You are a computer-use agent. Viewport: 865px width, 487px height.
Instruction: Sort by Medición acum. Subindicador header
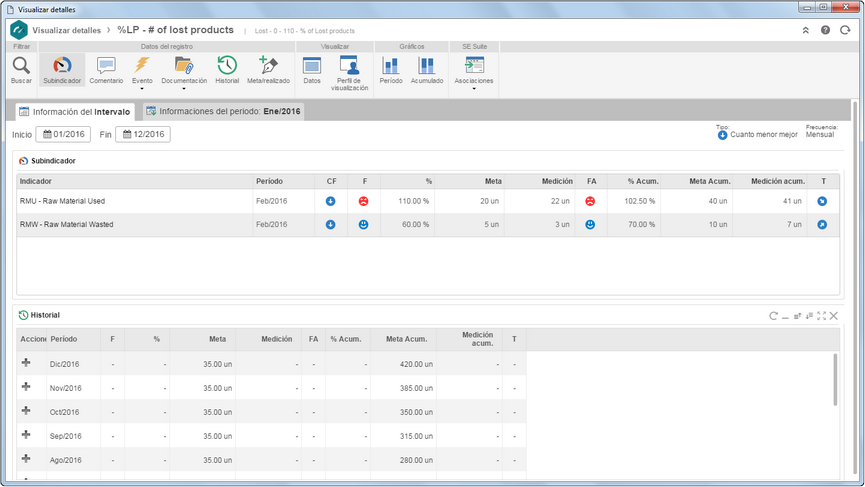click(770, 181)
